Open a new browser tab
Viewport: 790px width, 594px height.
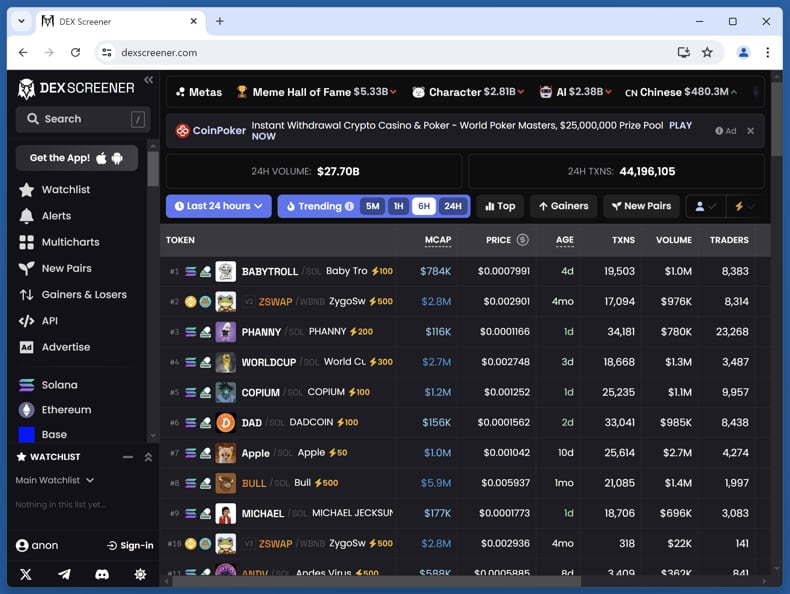point(220,21)
